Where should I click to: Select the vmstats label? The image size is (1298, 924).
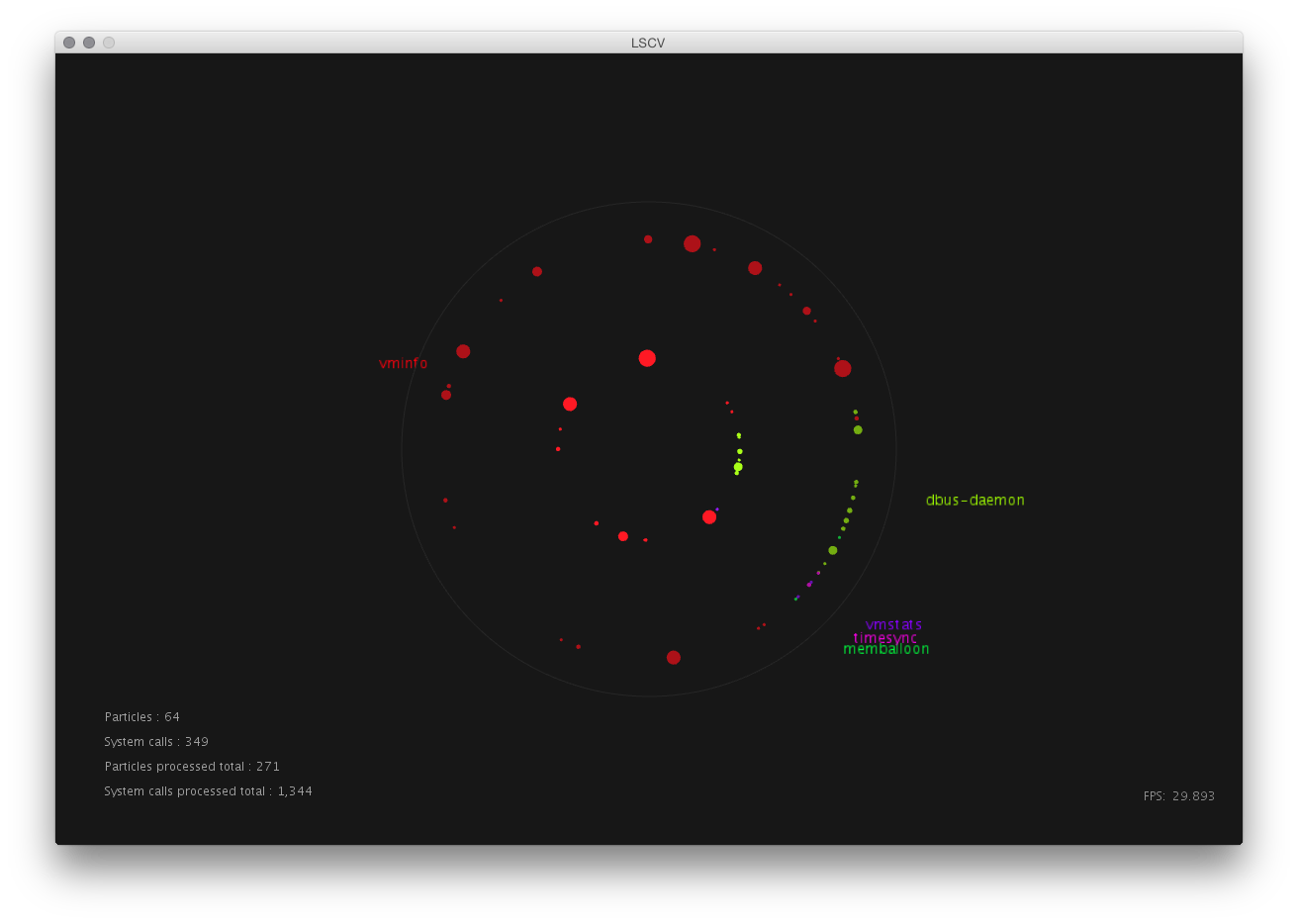893,624
